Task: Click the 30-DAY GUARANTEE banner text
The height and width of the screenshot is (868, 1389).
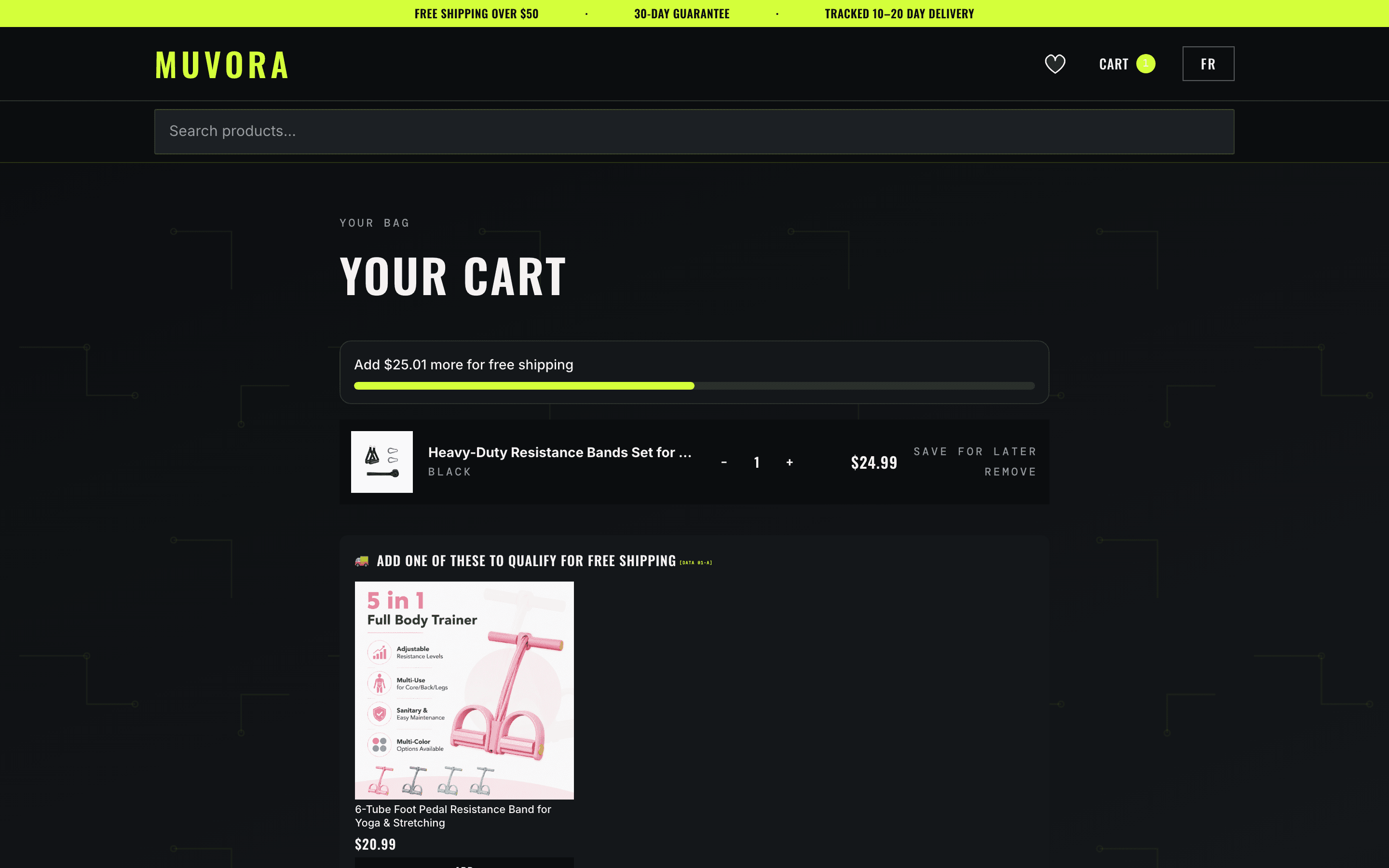Action: pyautogui.click(x=681, y=14)
